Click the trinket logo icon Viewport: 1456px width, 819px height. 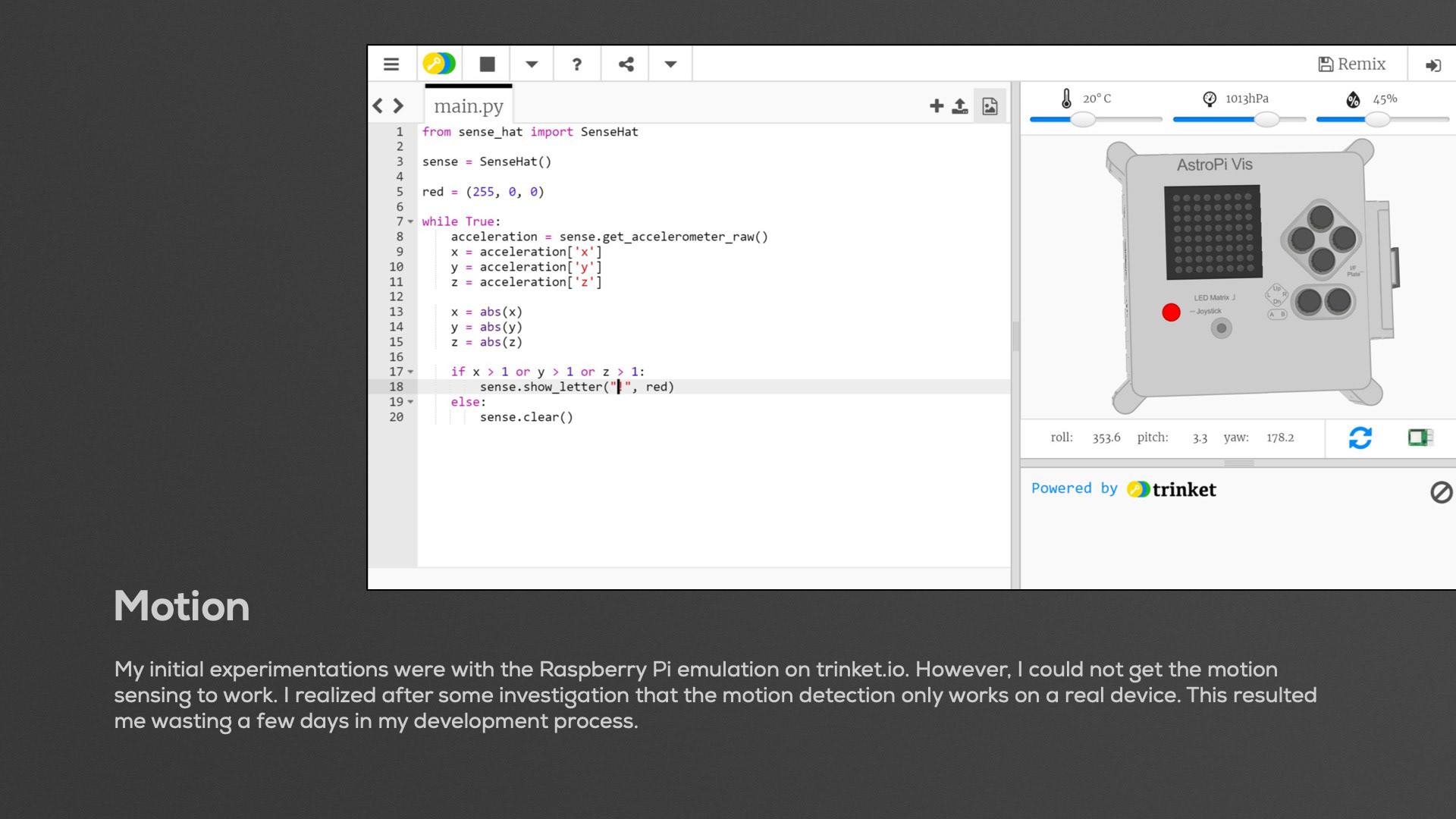click(439, 64)
